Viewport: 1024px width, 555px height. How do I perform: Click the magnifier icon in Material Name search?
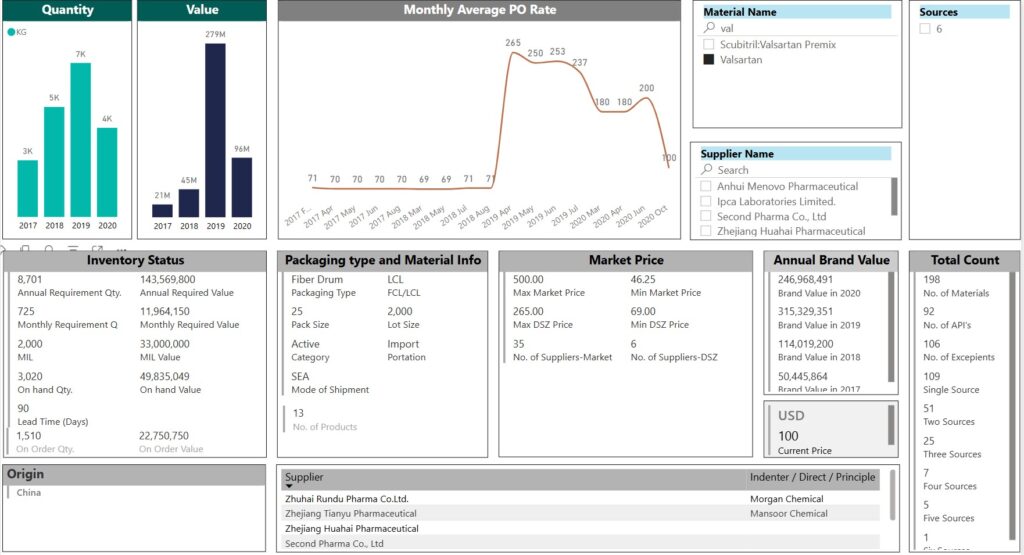click(x=709, y=27)
